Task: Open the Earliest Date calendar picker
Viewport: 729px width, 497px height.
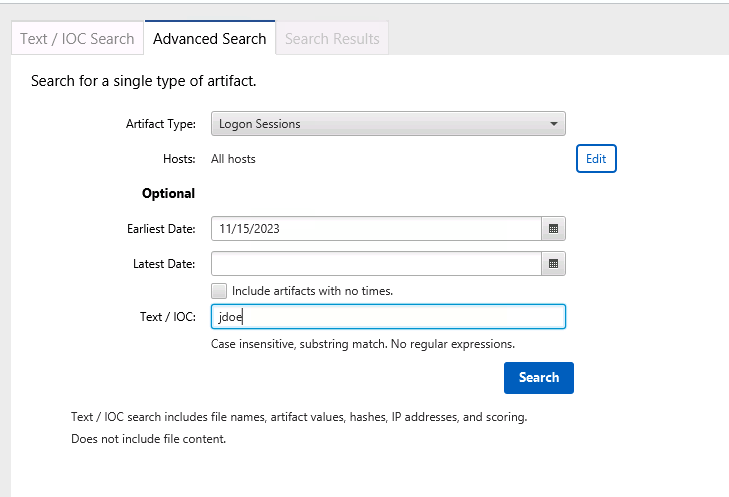Action: pos(553,229)
